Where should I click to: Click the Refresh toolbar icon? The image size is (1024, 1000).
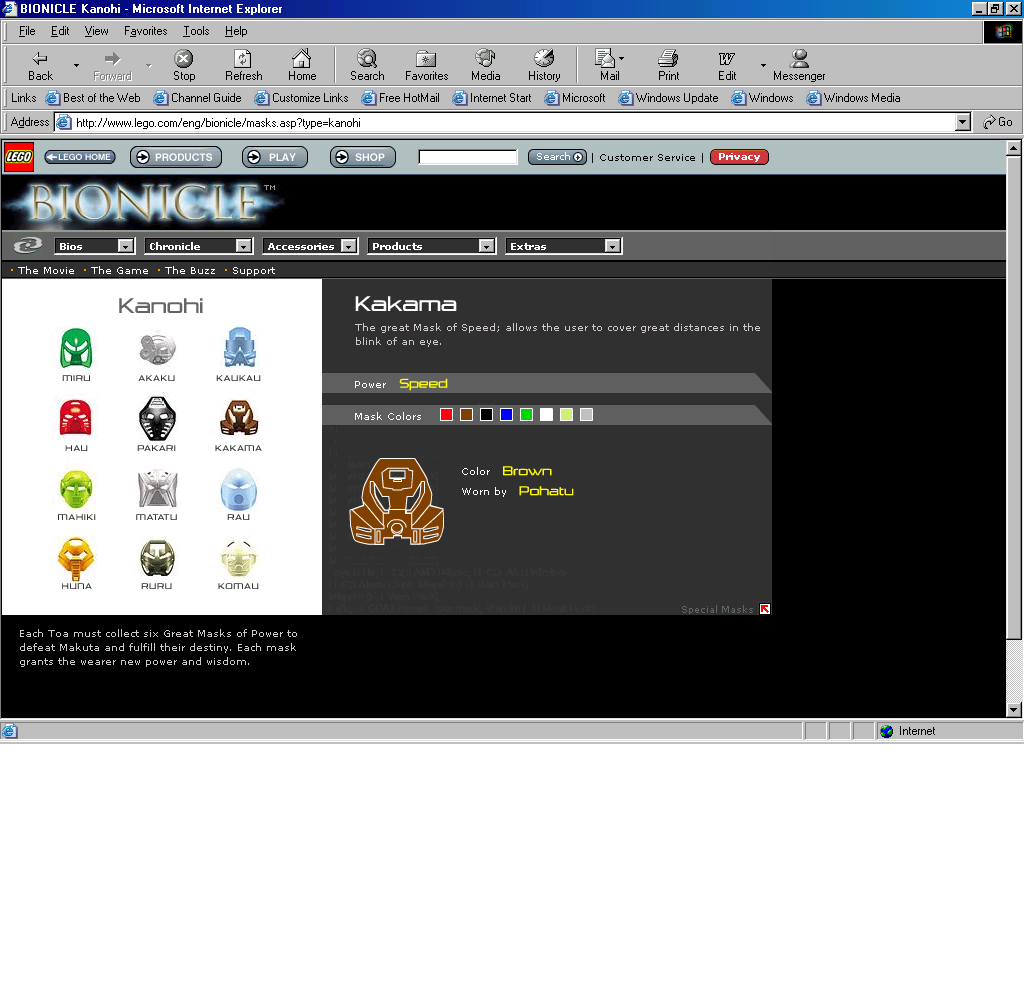243,65
